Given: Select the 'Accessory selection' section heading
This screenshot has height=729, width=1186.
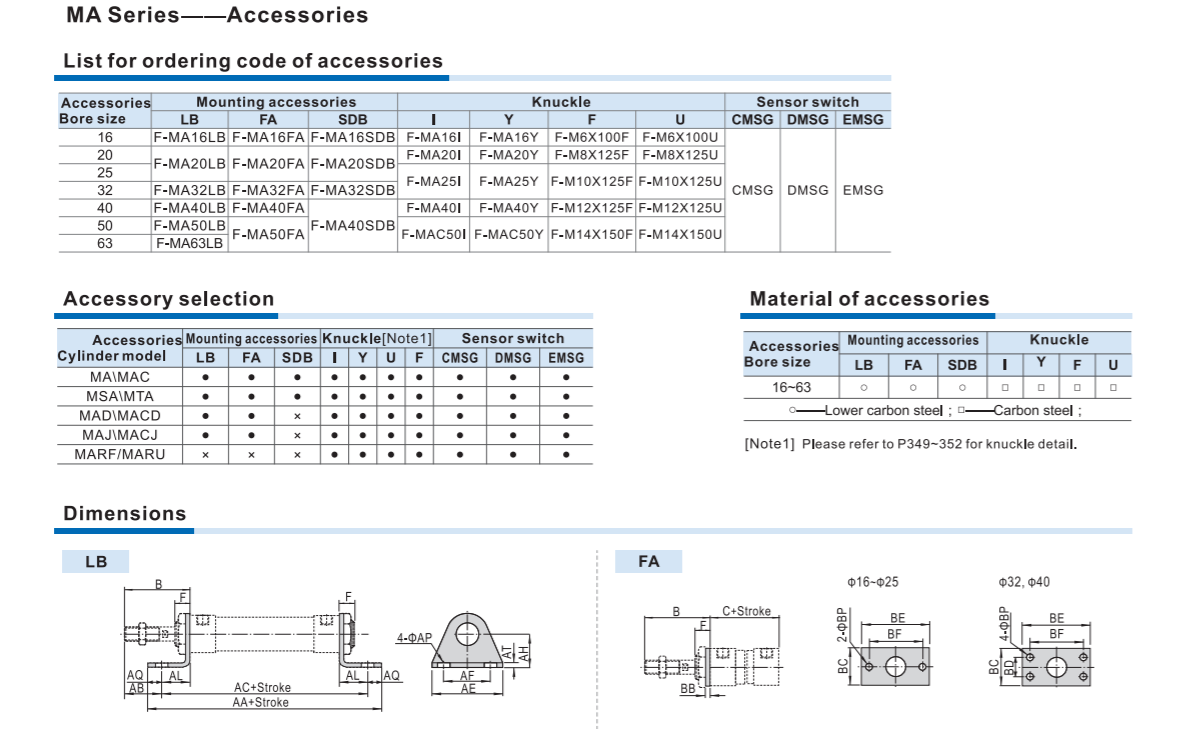Looking at the screenshot, I should pyautogui.click(x=168, y=299).
